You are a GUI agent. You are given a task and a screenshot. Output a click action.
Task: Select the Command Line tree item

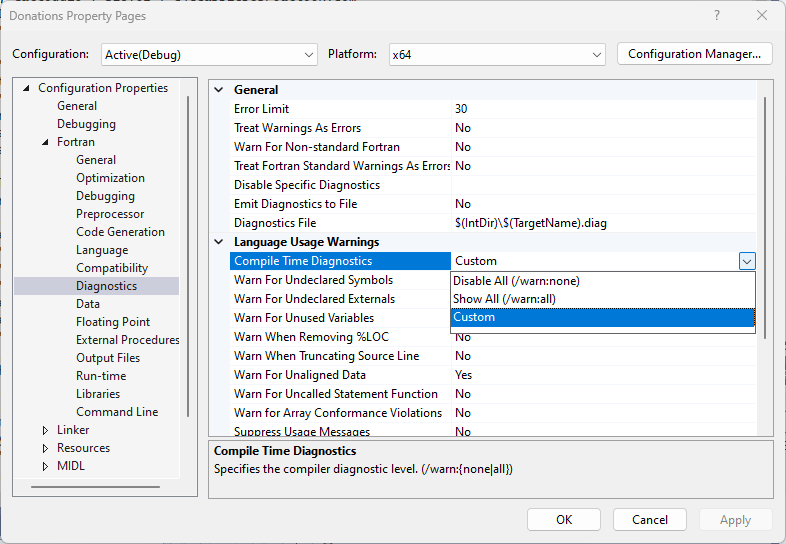(x=116, y=412)
